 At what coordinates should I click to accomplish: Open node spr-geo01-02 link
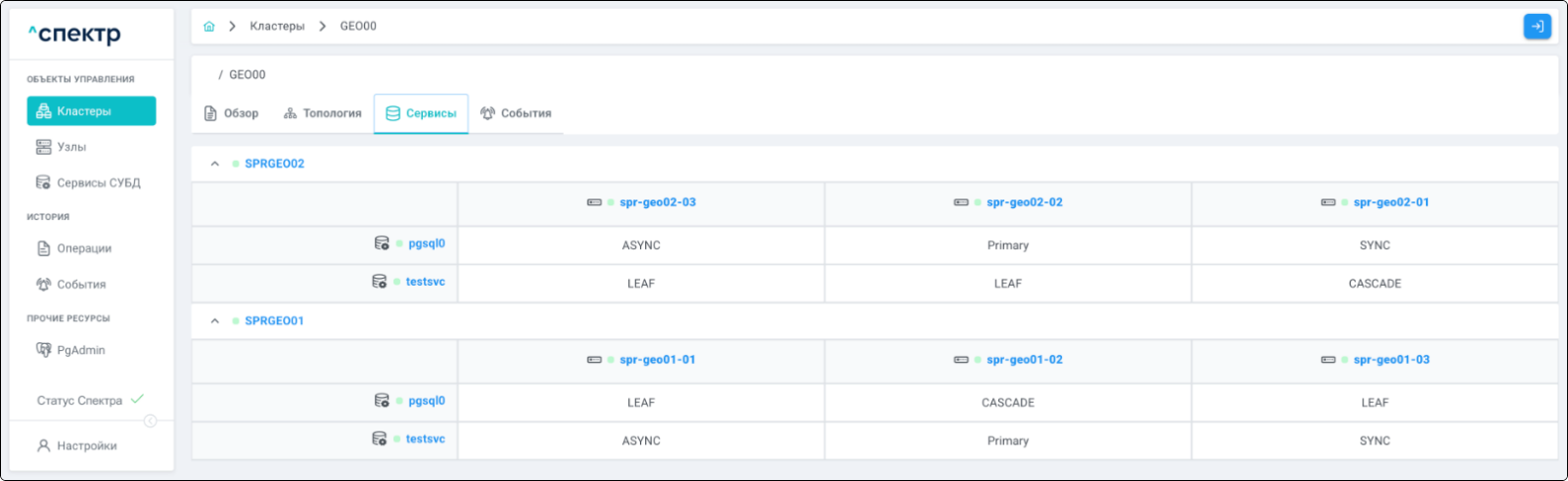[x=1024, y=360]
